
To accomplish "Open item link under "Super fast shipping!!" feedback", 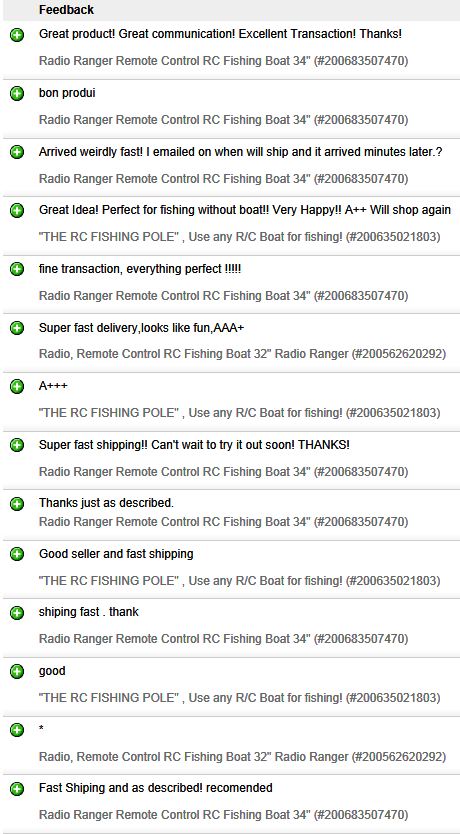I will coord(223,472).
